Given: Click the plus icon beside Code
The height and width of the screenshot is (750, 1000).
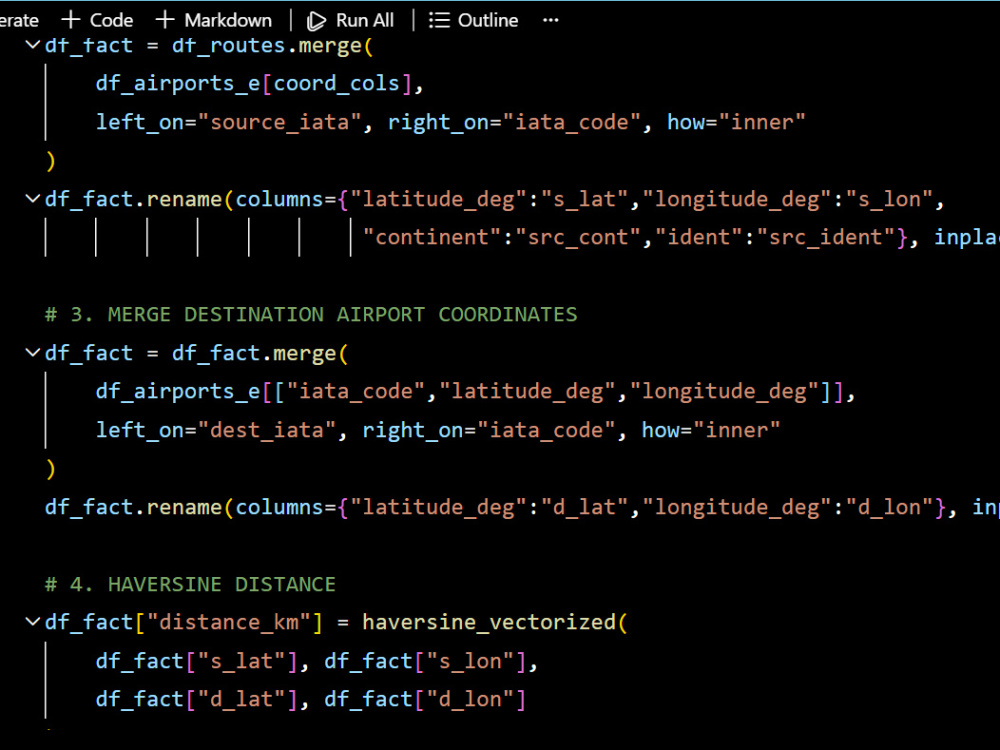Looking at the screenshot, I should pyautogui.click(x=70, y=20).
